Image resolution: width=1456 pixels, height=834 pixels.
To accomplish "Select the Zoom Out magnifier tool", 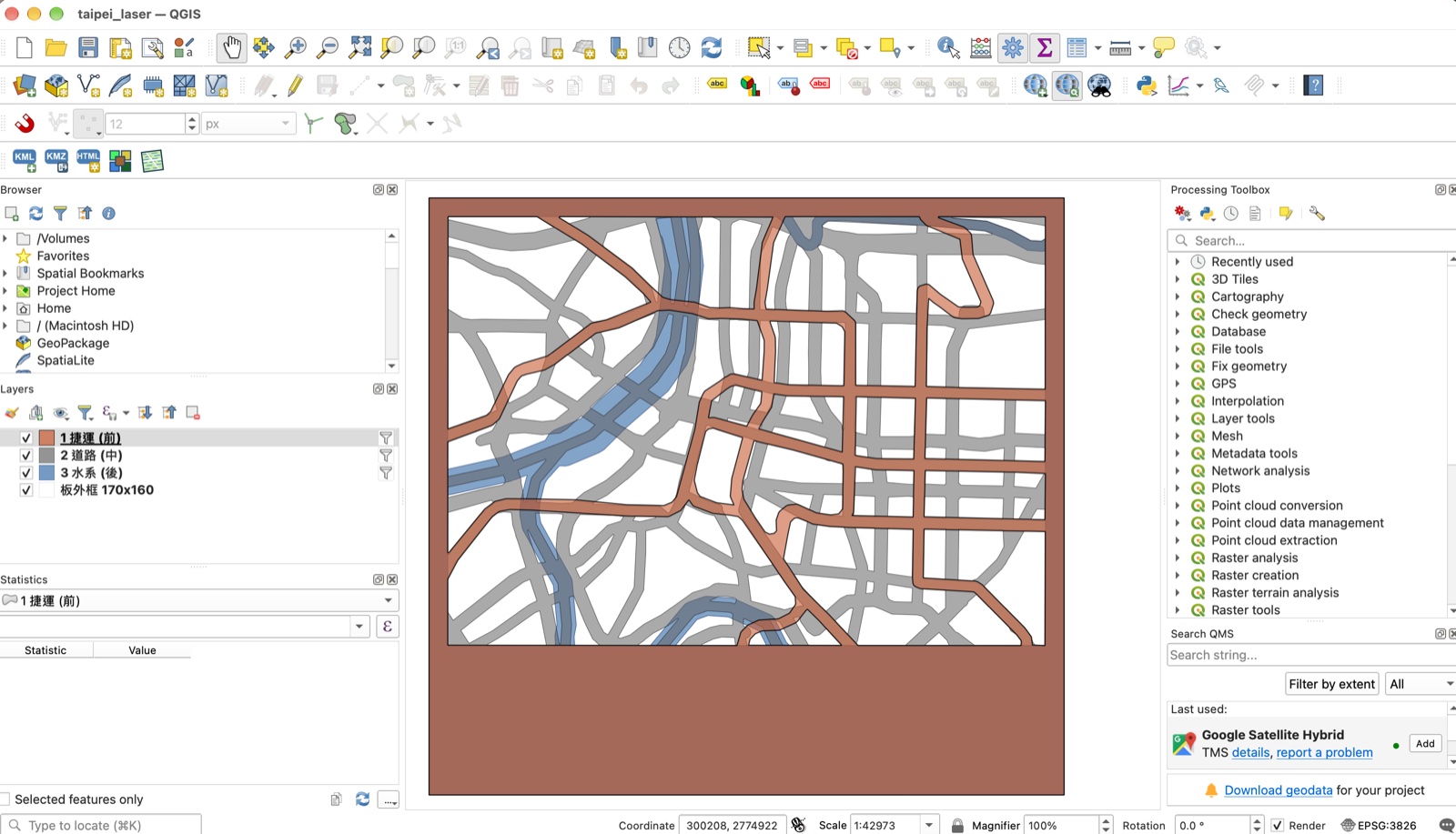I will click(328, 47).
